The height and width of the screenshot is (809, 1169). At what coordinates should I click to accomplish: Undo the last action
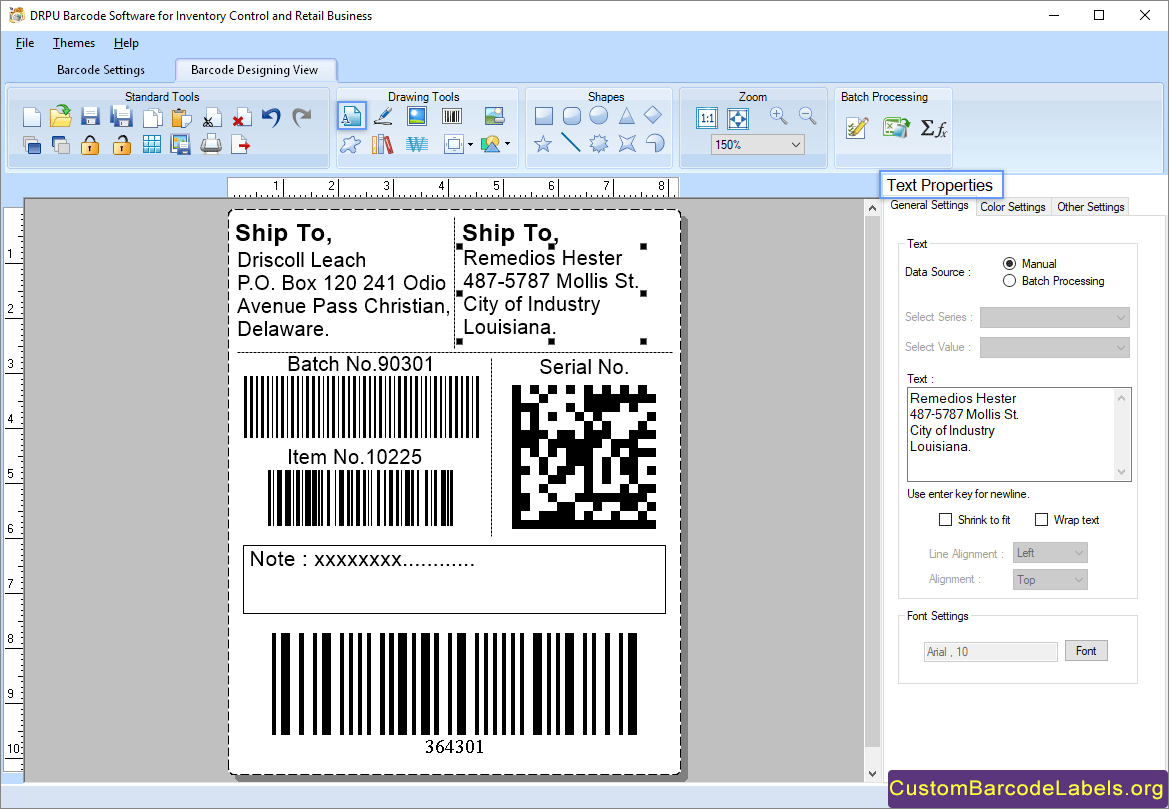tap(271, 117)
